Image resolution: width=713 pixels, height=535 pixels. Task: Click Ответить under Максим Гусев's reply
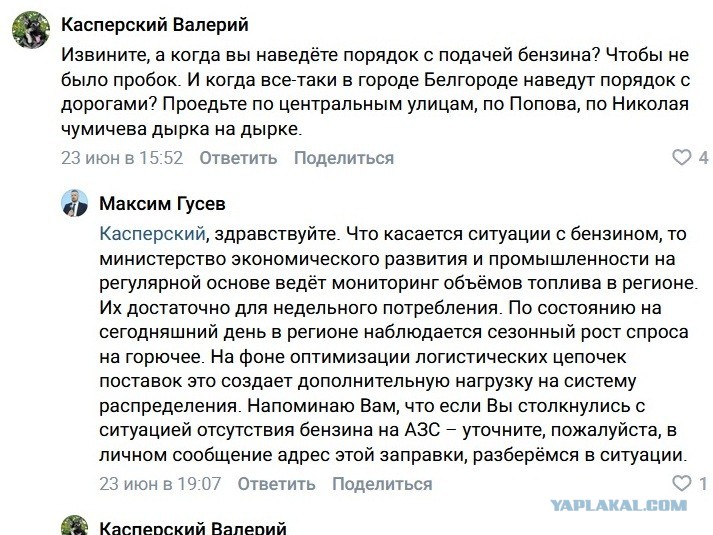pos(276,484)
